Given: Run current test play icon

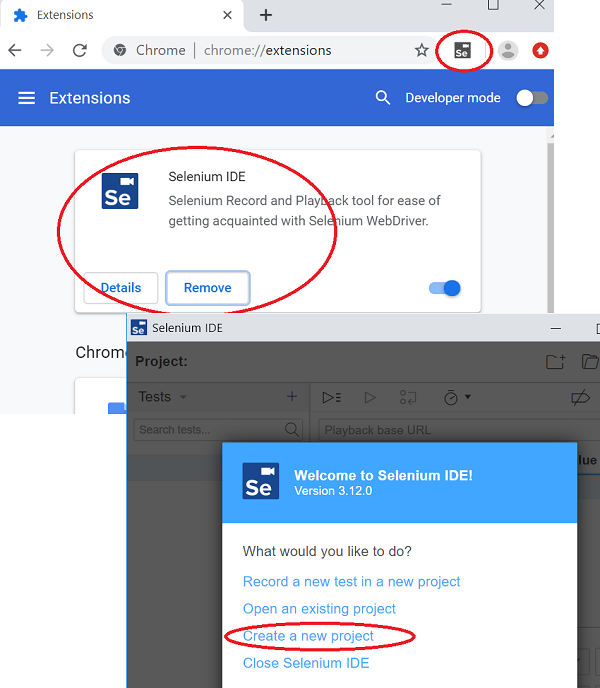Looking at the screenshot, I should tap(370, 397).
